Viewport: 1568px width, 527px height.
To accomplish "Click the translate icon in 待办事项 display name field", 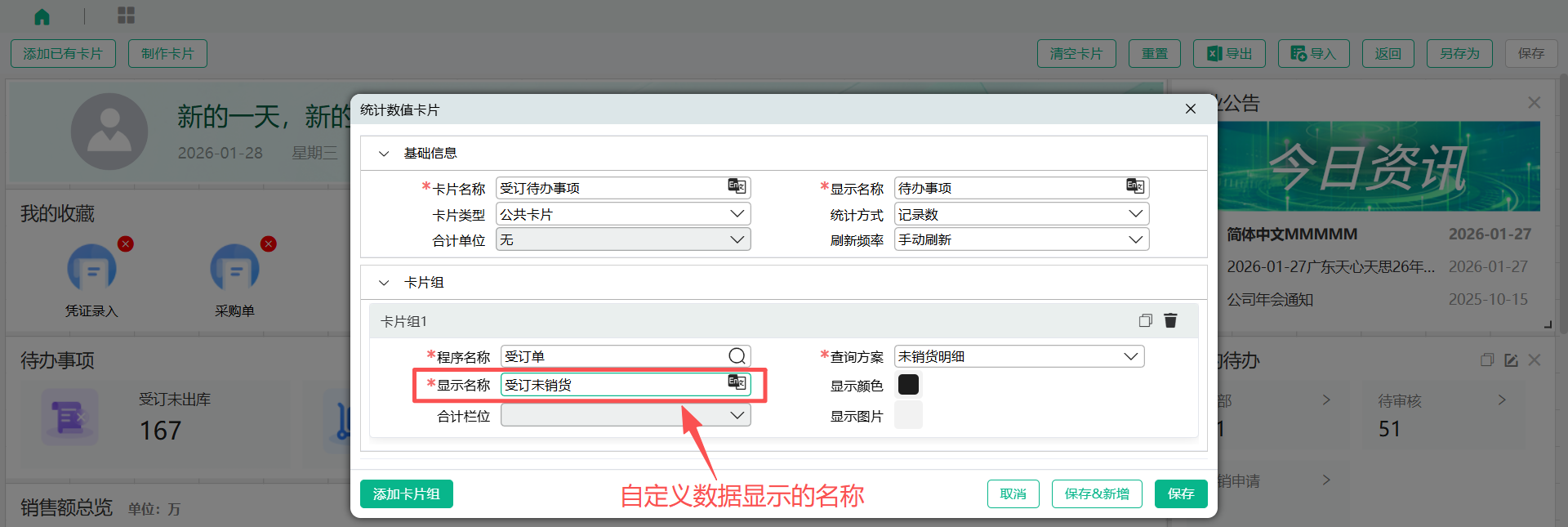I will click(x=1135, y=187).
